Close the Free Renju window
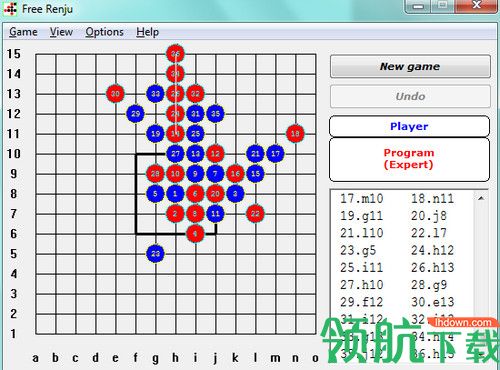This screenshot has width=500, height=370. tap(476, 6)
